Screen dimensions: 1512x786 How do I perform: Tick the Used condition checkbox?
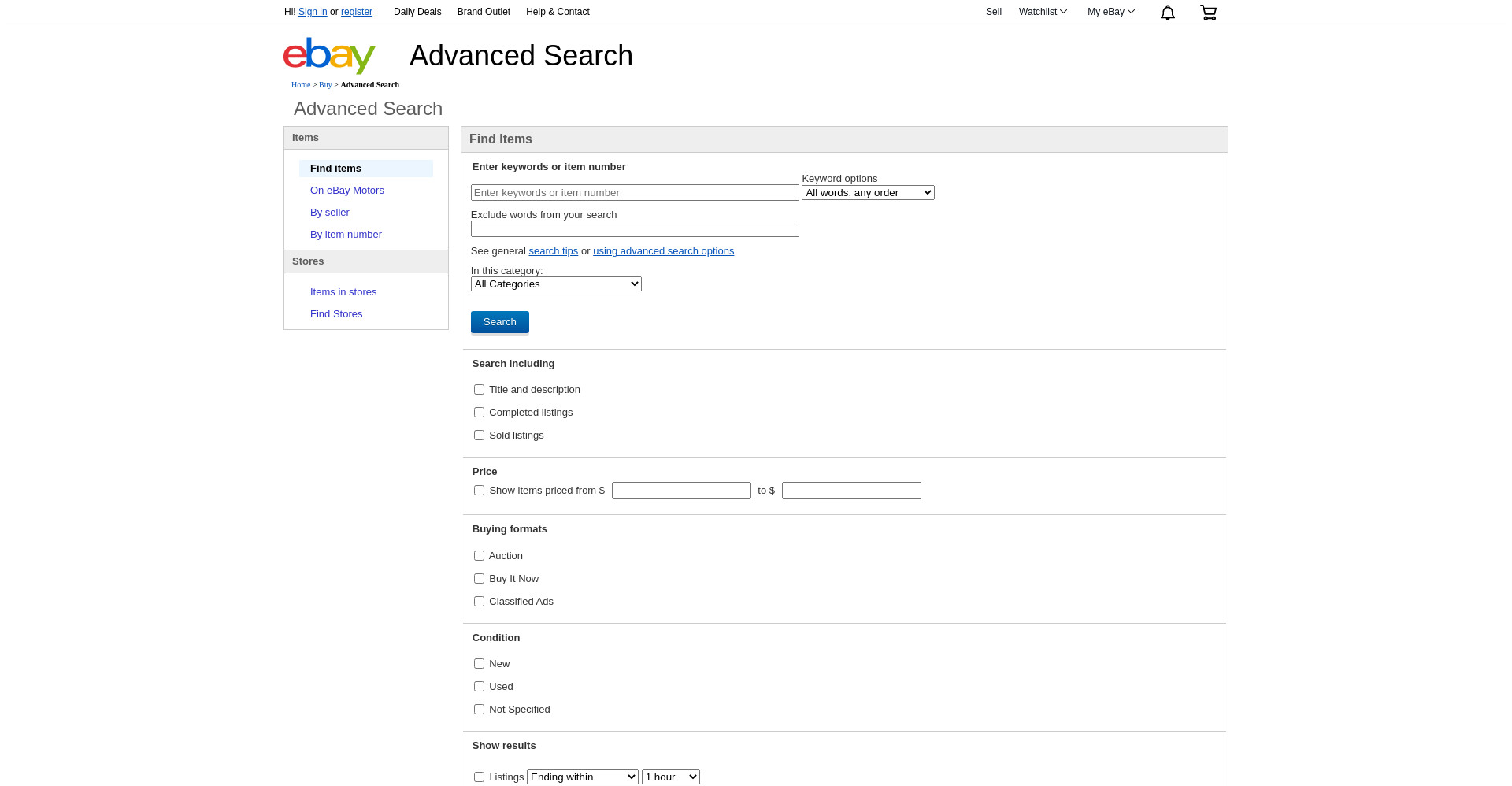479,687
